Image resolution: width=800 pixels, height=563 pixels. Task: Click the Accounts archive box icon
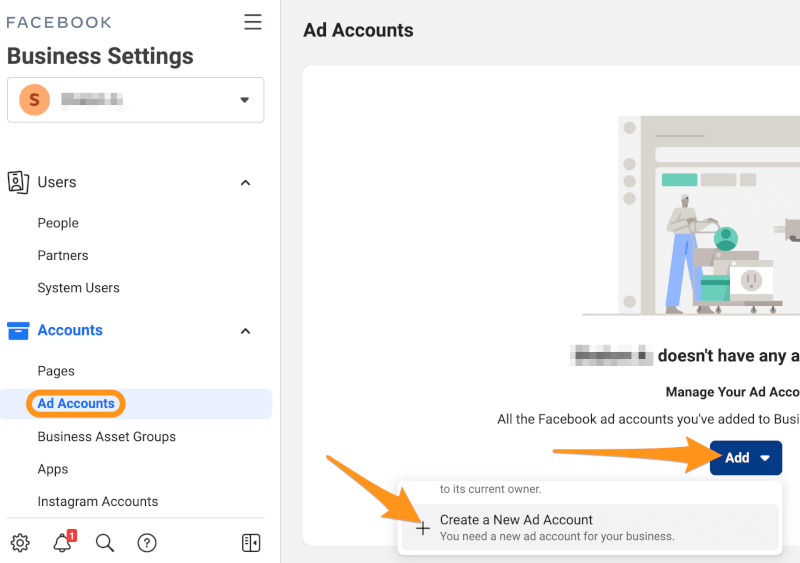[x=18, y=331]
